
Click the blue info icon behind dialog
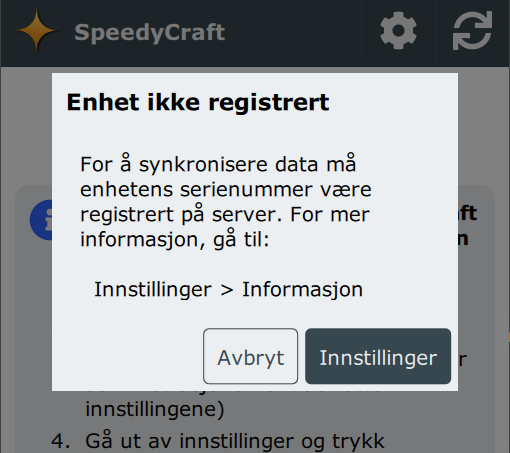click(x=41, y=220)
